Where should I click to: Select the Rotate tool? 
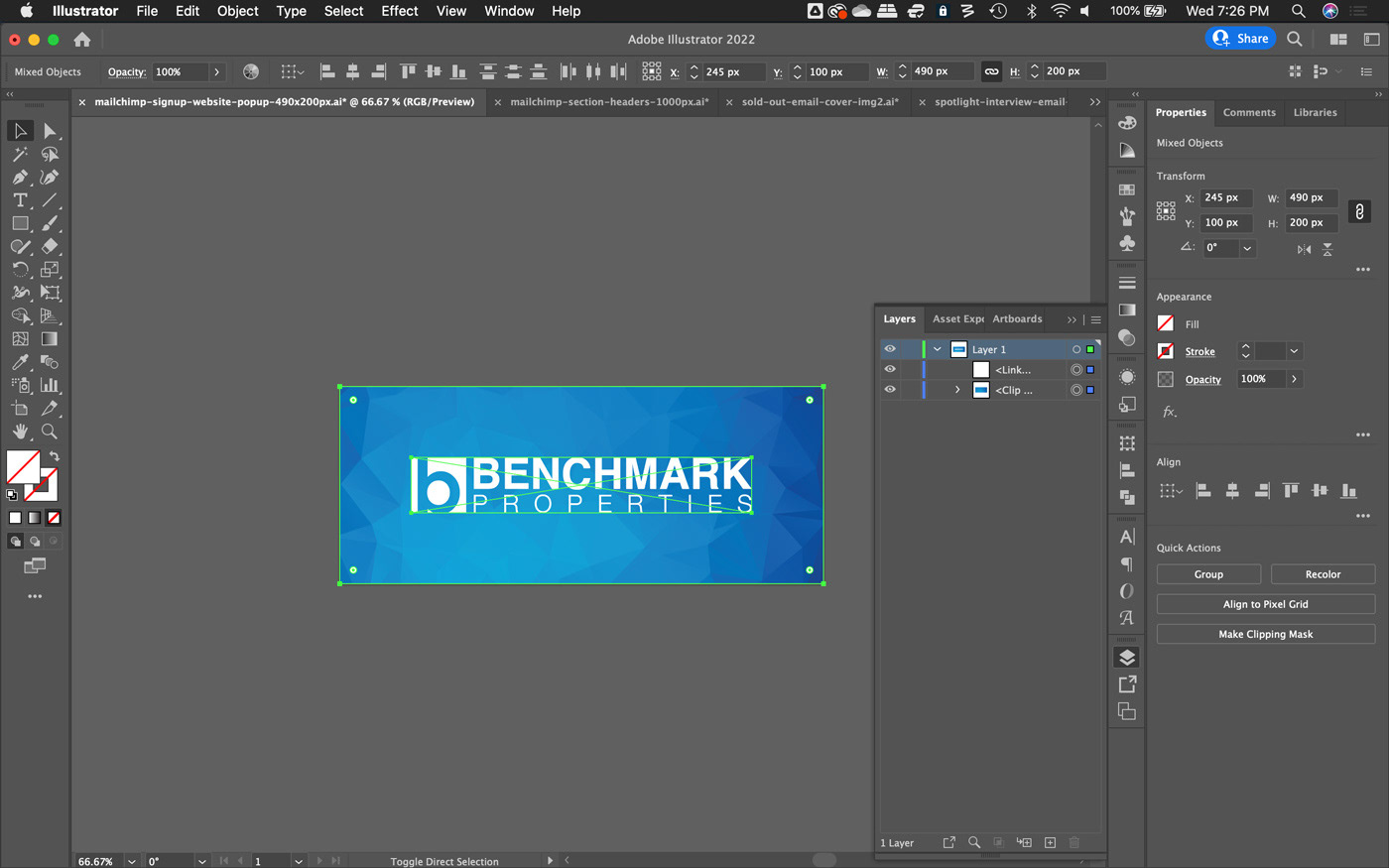pos(20,269)
